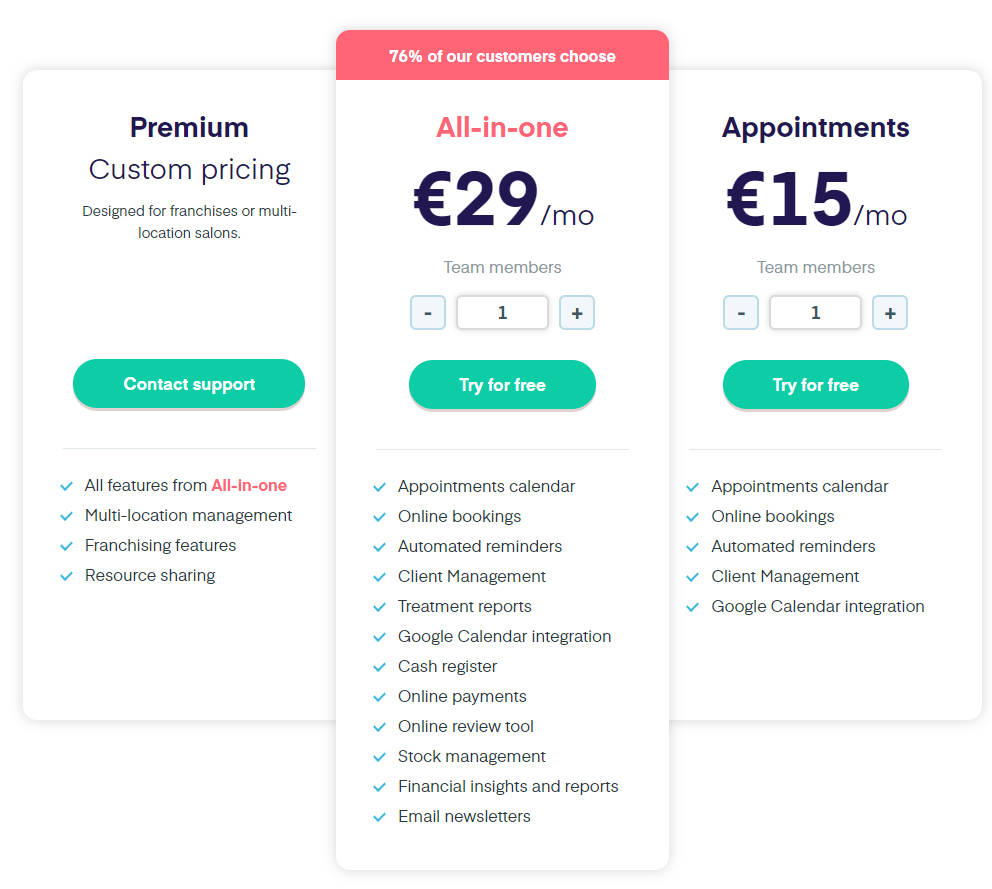992x889 pixels.
Task: Click the checkmark beside "Client Management" under Appointments
Action: 693,576
